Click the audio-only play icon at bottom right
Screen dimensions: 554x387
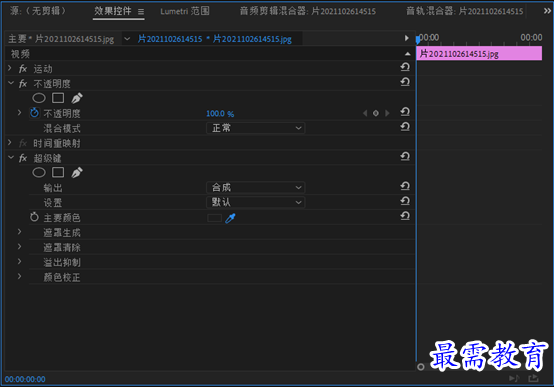point(514,379)
